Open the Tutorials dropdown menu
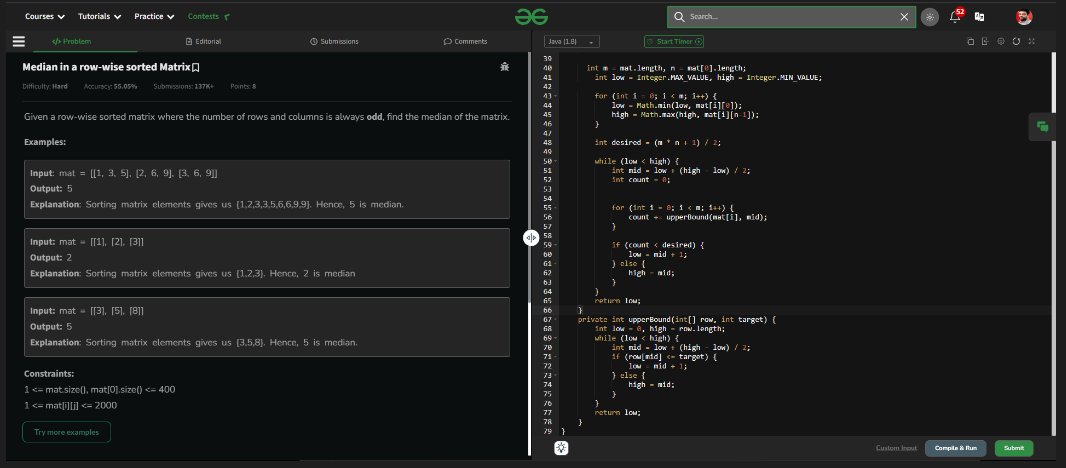The height and width of the screenshot is (468, 1066). tap(99, 16)
